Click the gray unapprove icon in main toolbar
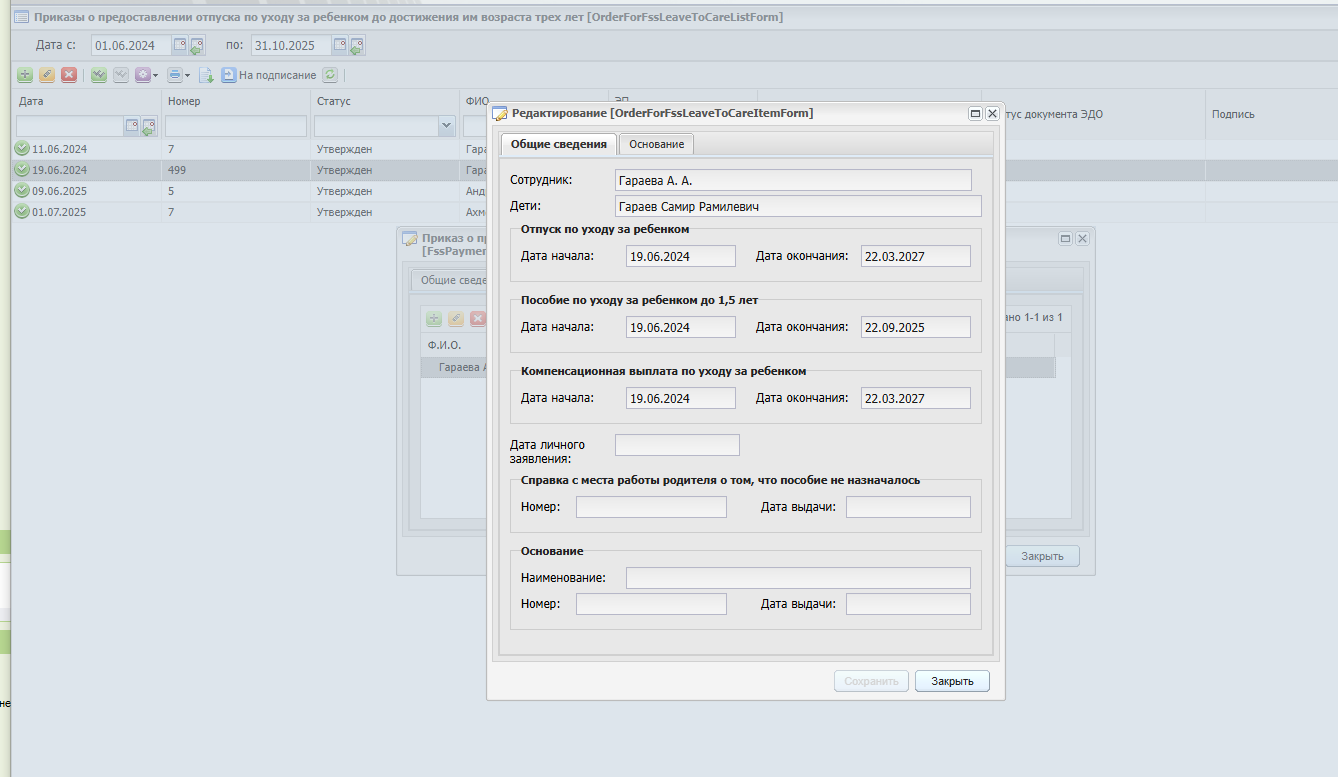The height and width of the screenshot is (777, 1338). pyautogui.click(x=121, y=75)
